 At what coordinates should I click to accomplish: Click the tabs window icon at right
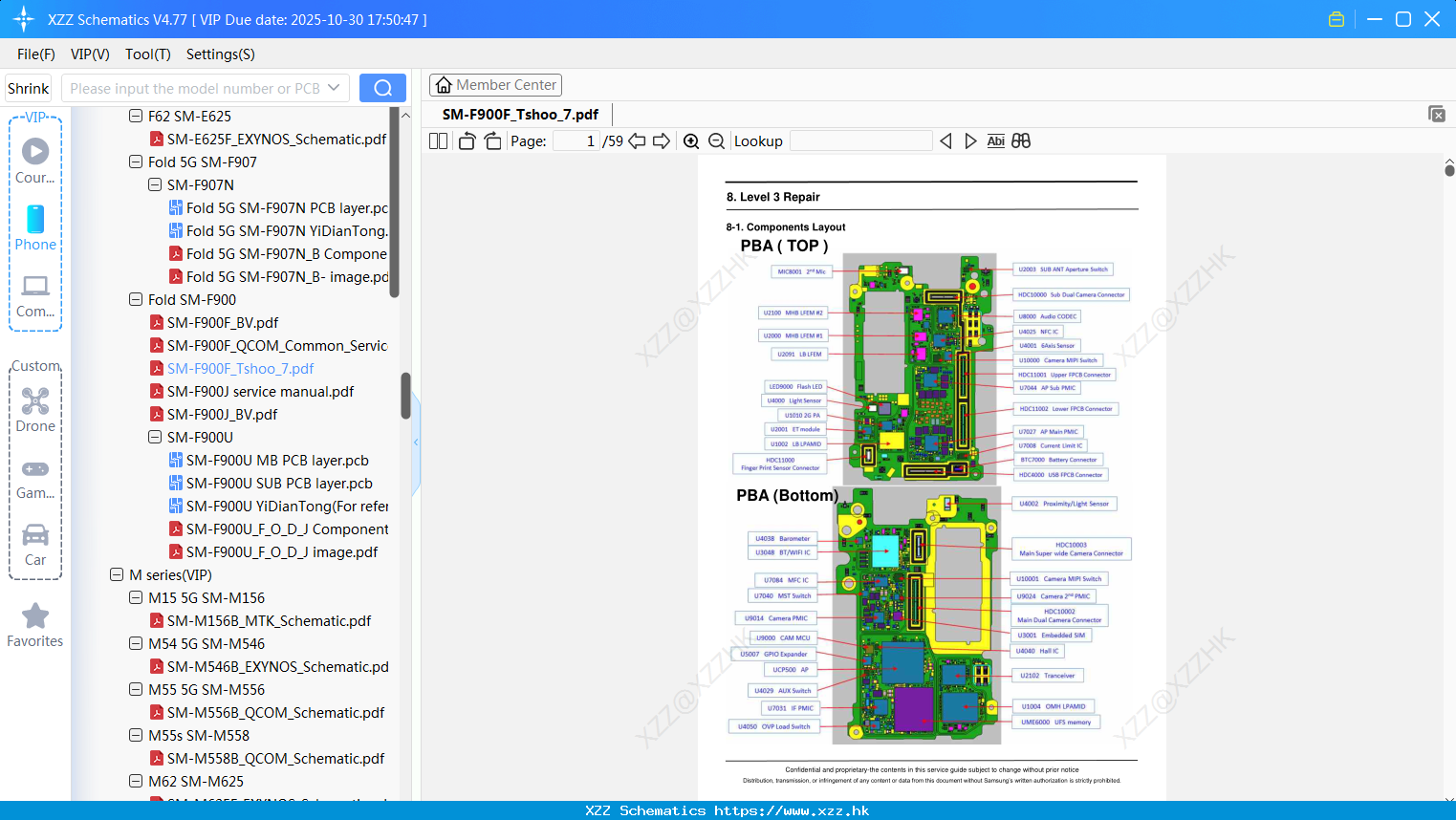click(1436, 114)
